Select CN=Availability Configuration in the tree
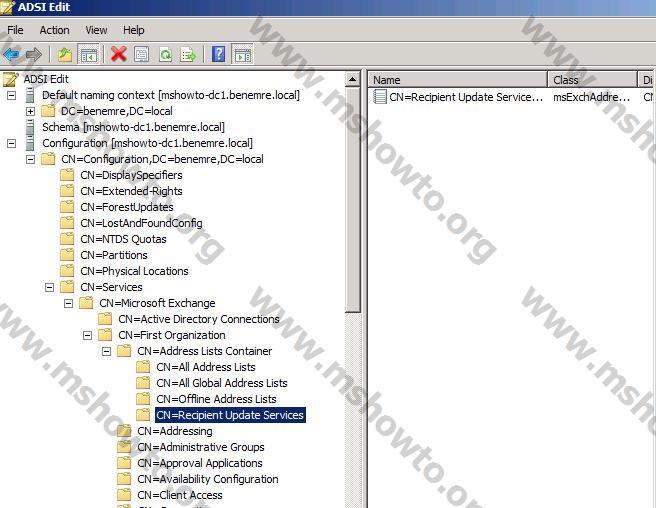656x508 pixels. pyautogui.click(x=208, y=479)
